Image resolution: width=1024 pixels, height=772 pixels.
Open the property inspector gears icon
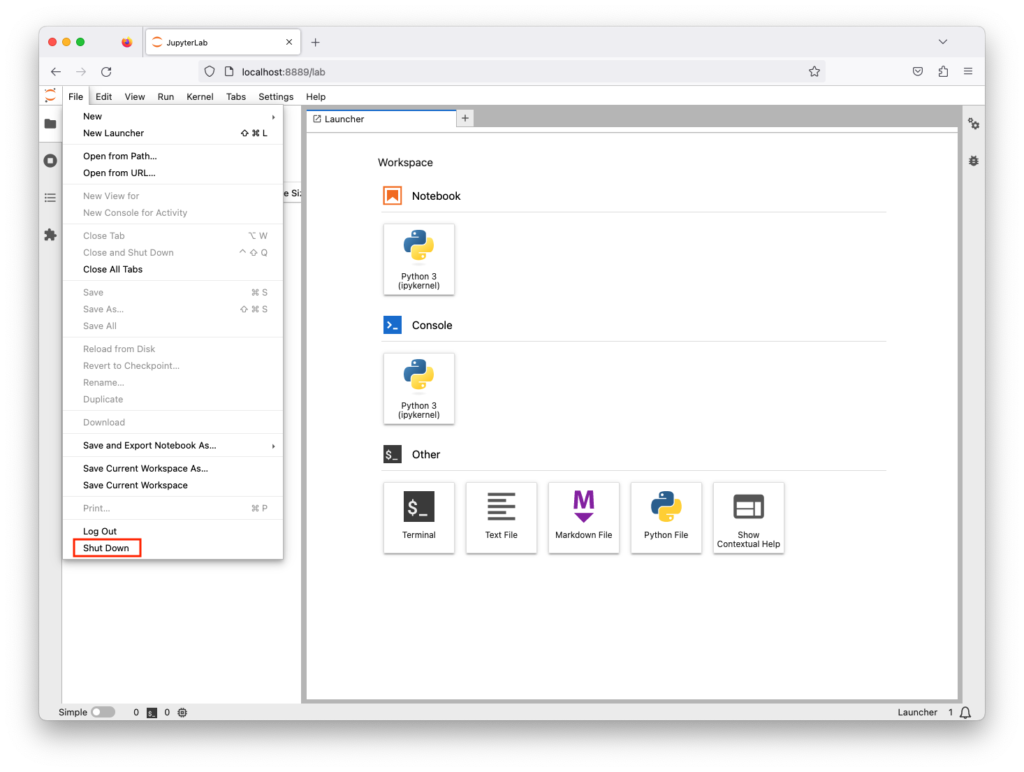[973, 124]
